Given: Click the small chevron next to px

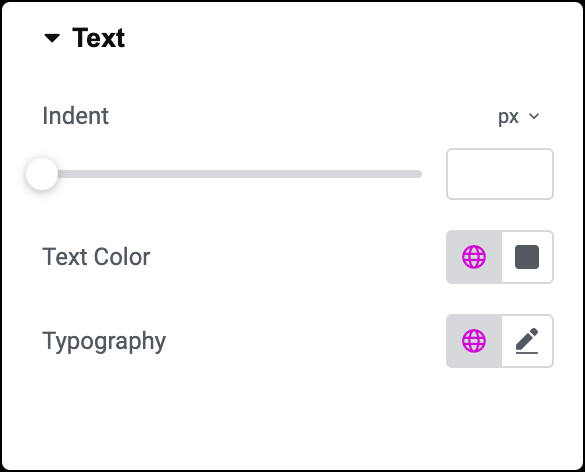Looking at the screenshot, I should 534,116.
